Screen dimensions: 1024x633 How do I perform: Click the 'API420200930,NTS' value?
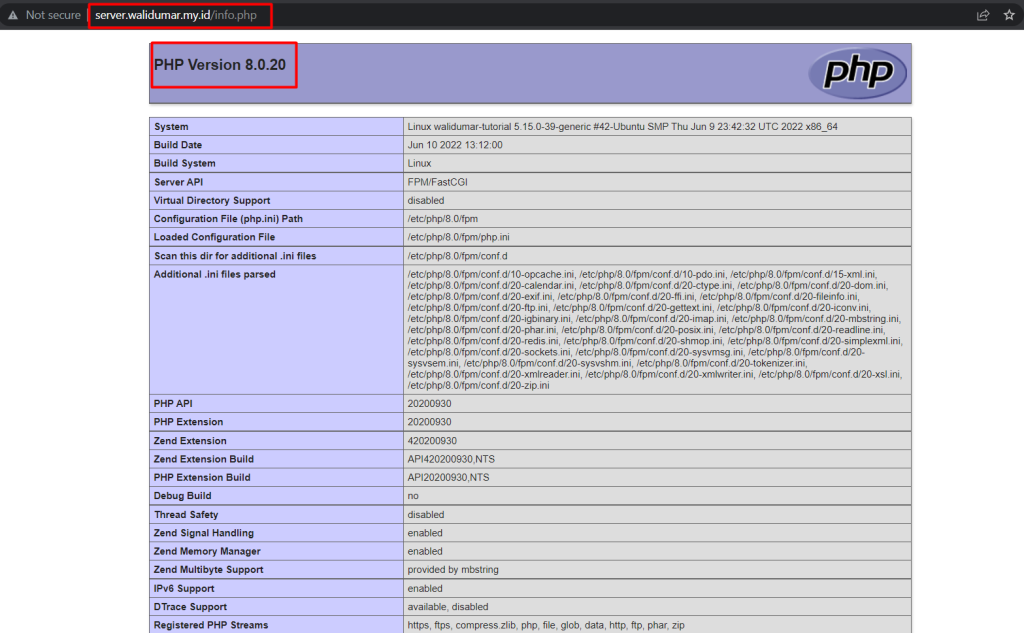tap(451, 459)
